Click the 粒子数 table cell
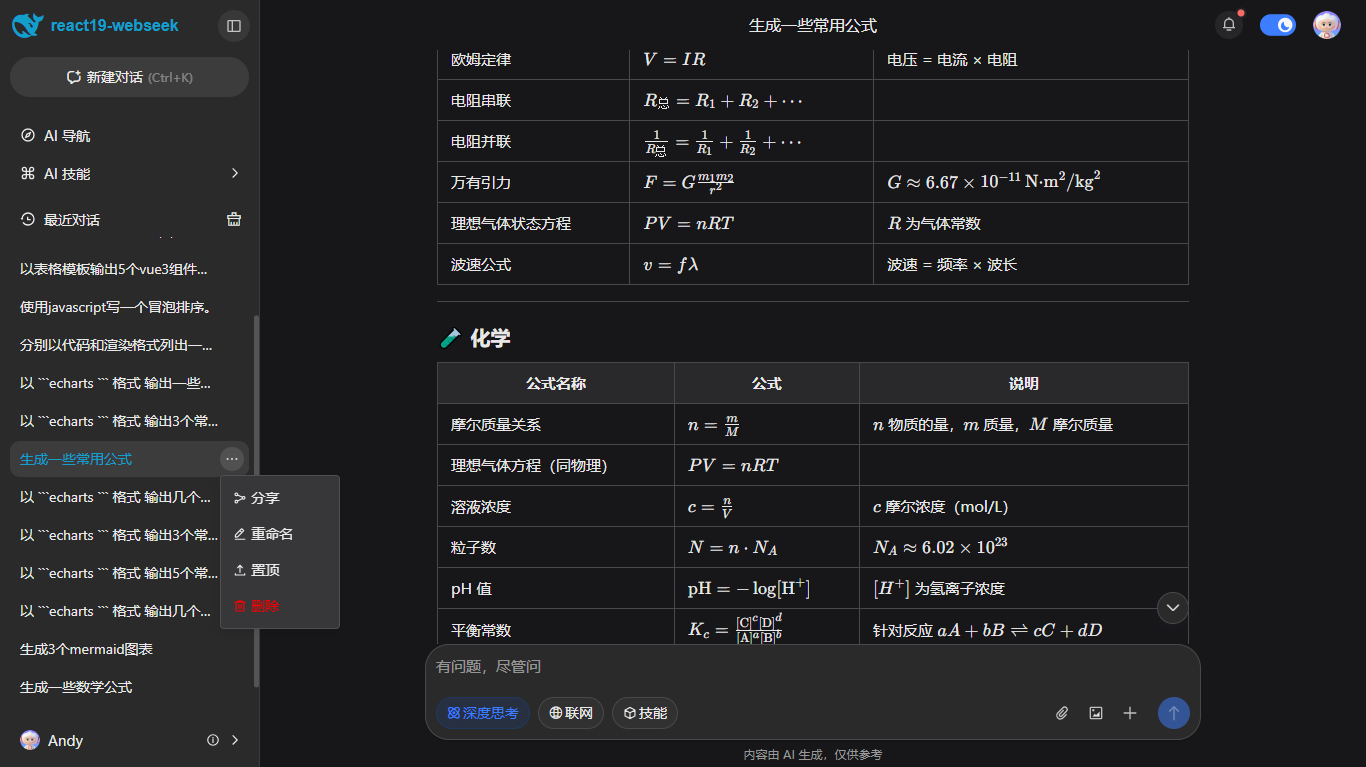1366x767 pixels. [556, 547]
